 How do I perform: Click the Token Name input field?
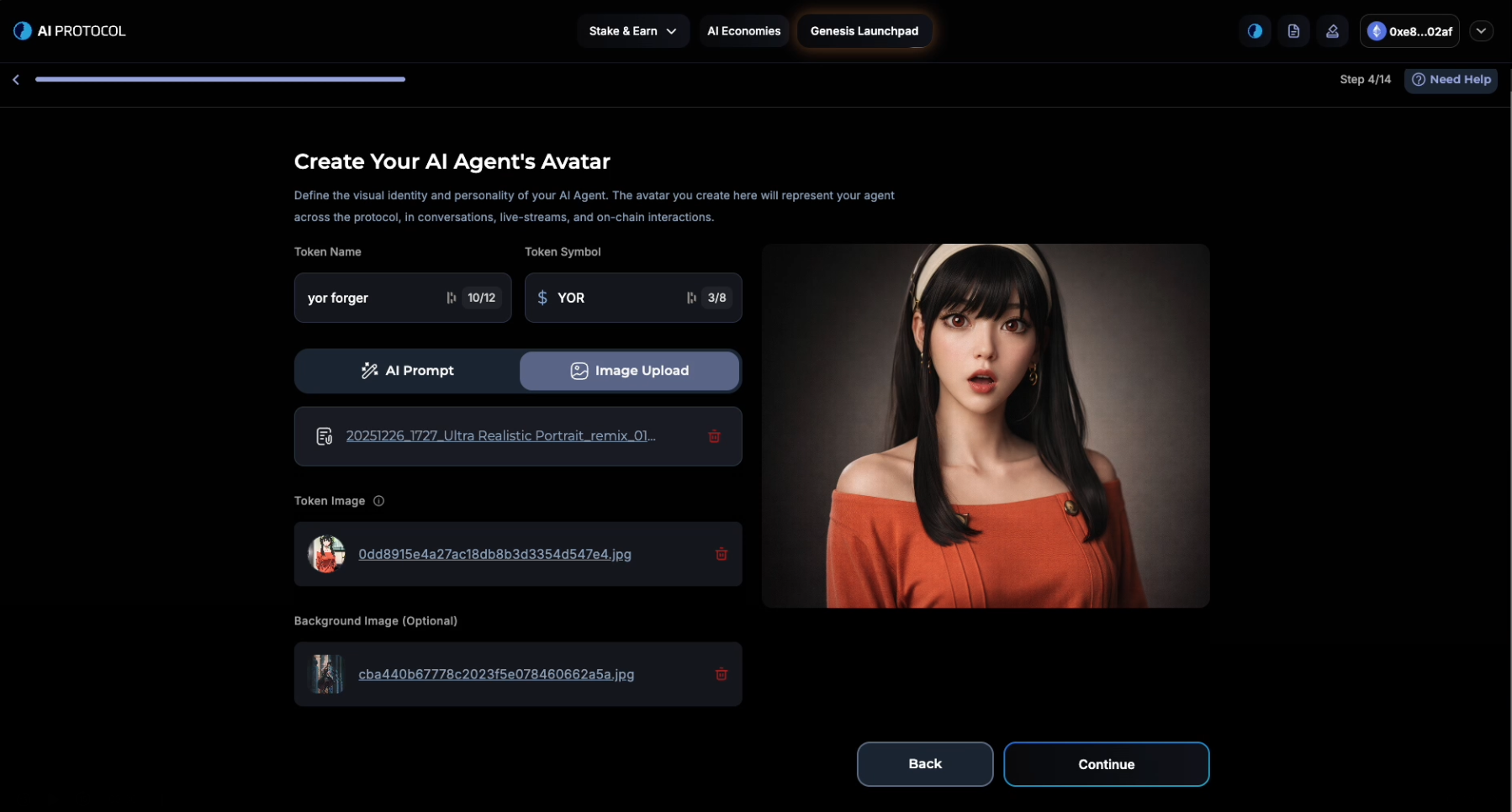point(370,298)
